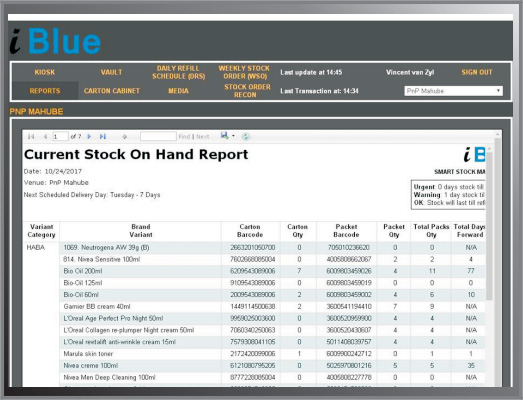Click the Next Scheduled Delivery Day text

coord(92,195)
